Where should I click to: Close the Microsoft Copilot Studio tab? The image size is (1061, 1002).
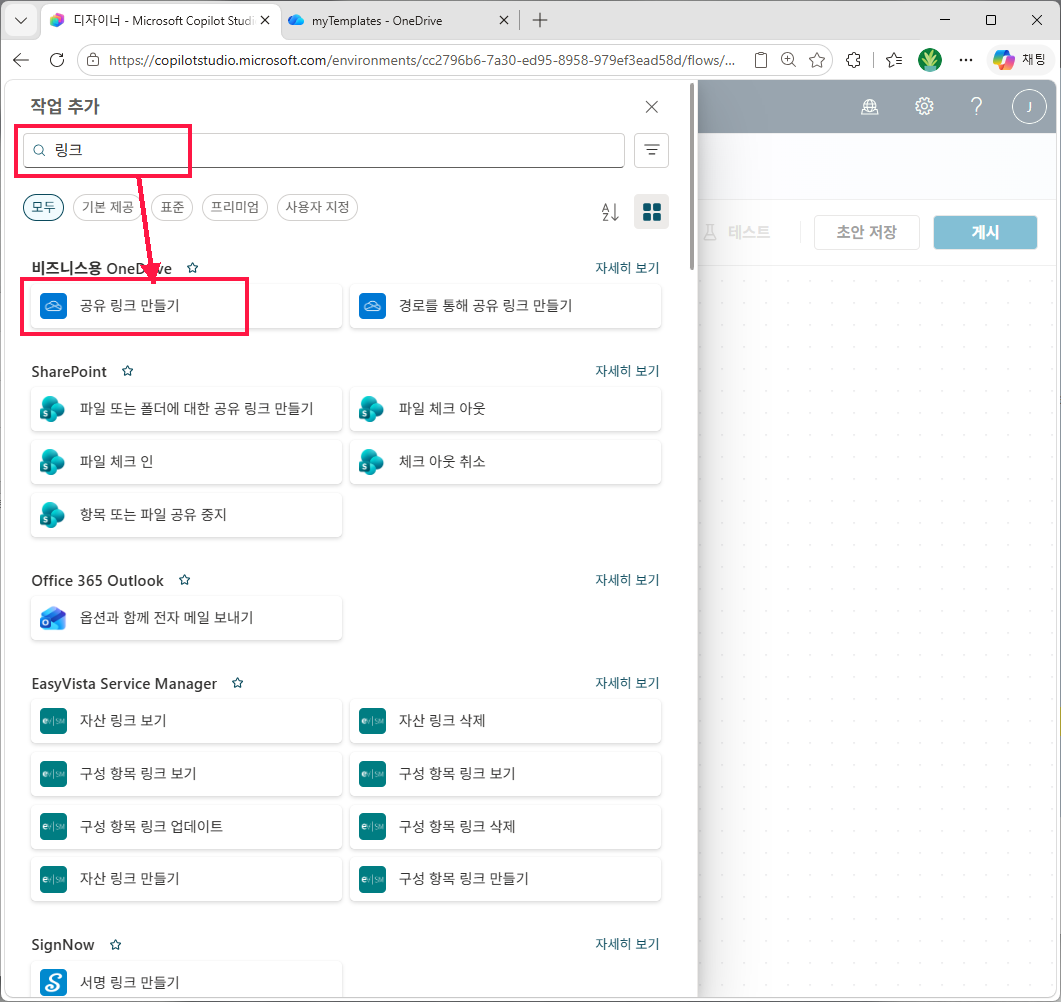coord(265,20)
